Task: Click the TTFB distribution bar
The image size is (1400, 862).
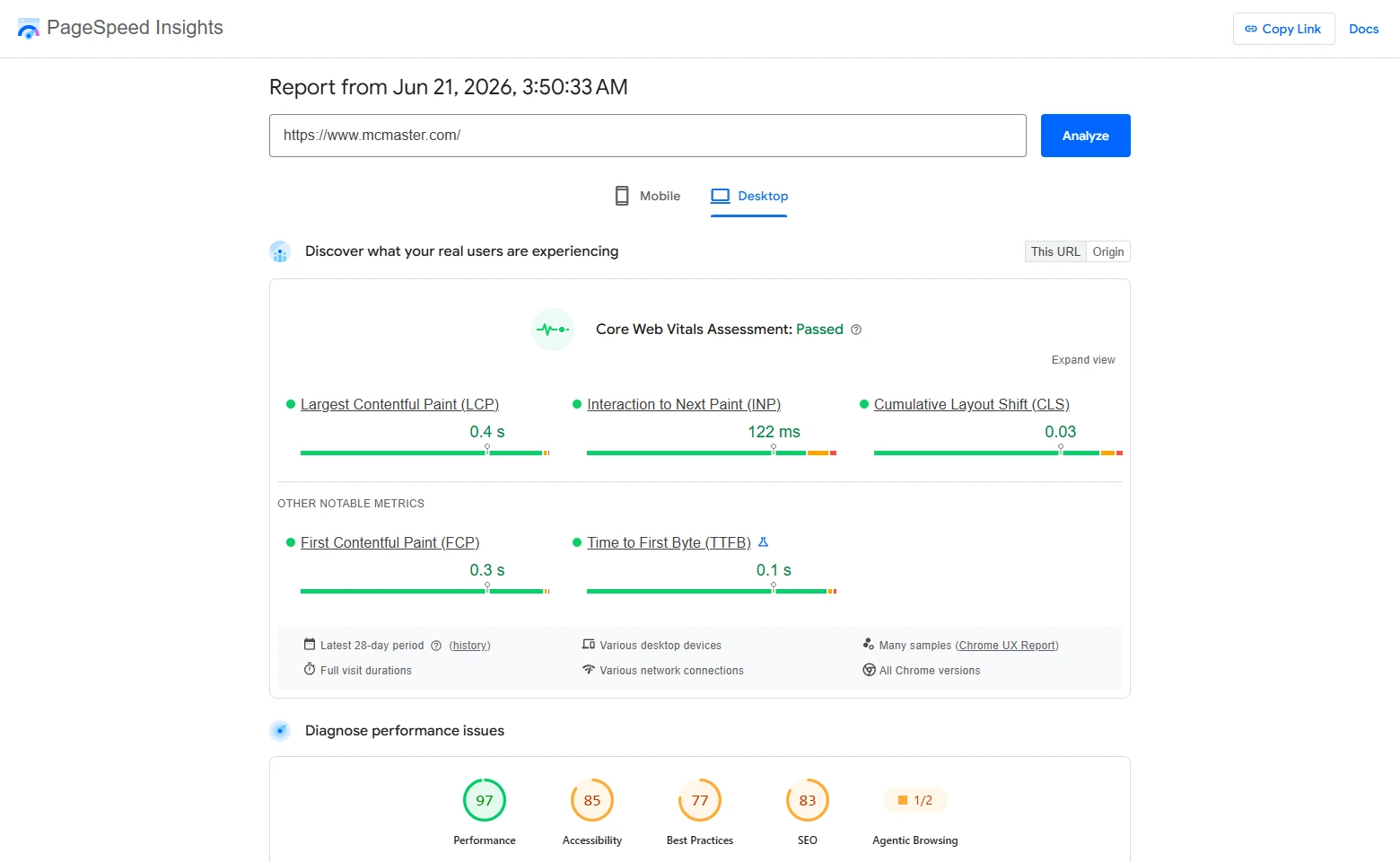Action: (x=712, y=591)
